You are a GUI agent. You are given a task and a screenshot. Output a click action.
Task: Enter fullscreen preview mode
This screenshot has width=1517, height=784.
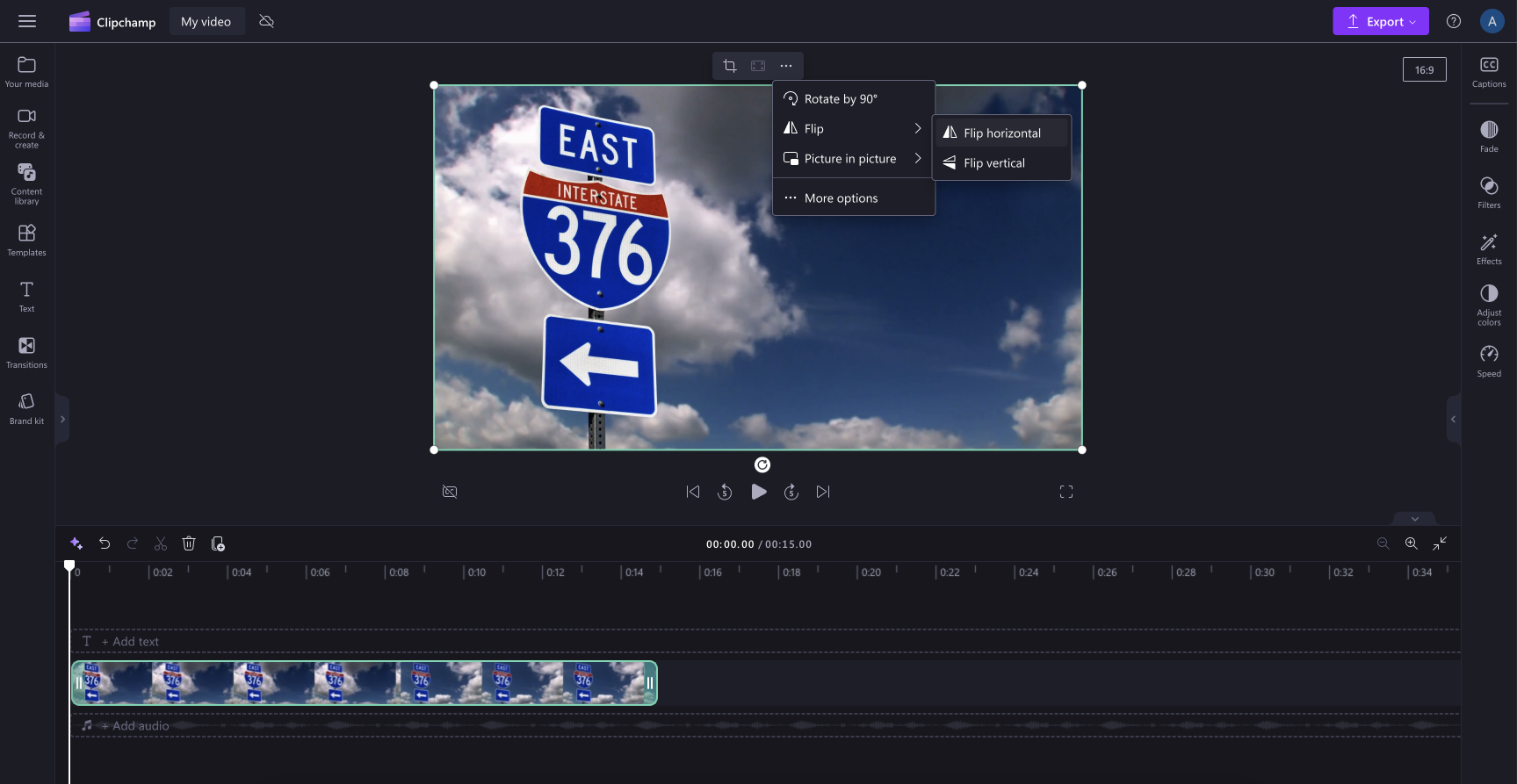(x=1066, y=492)
